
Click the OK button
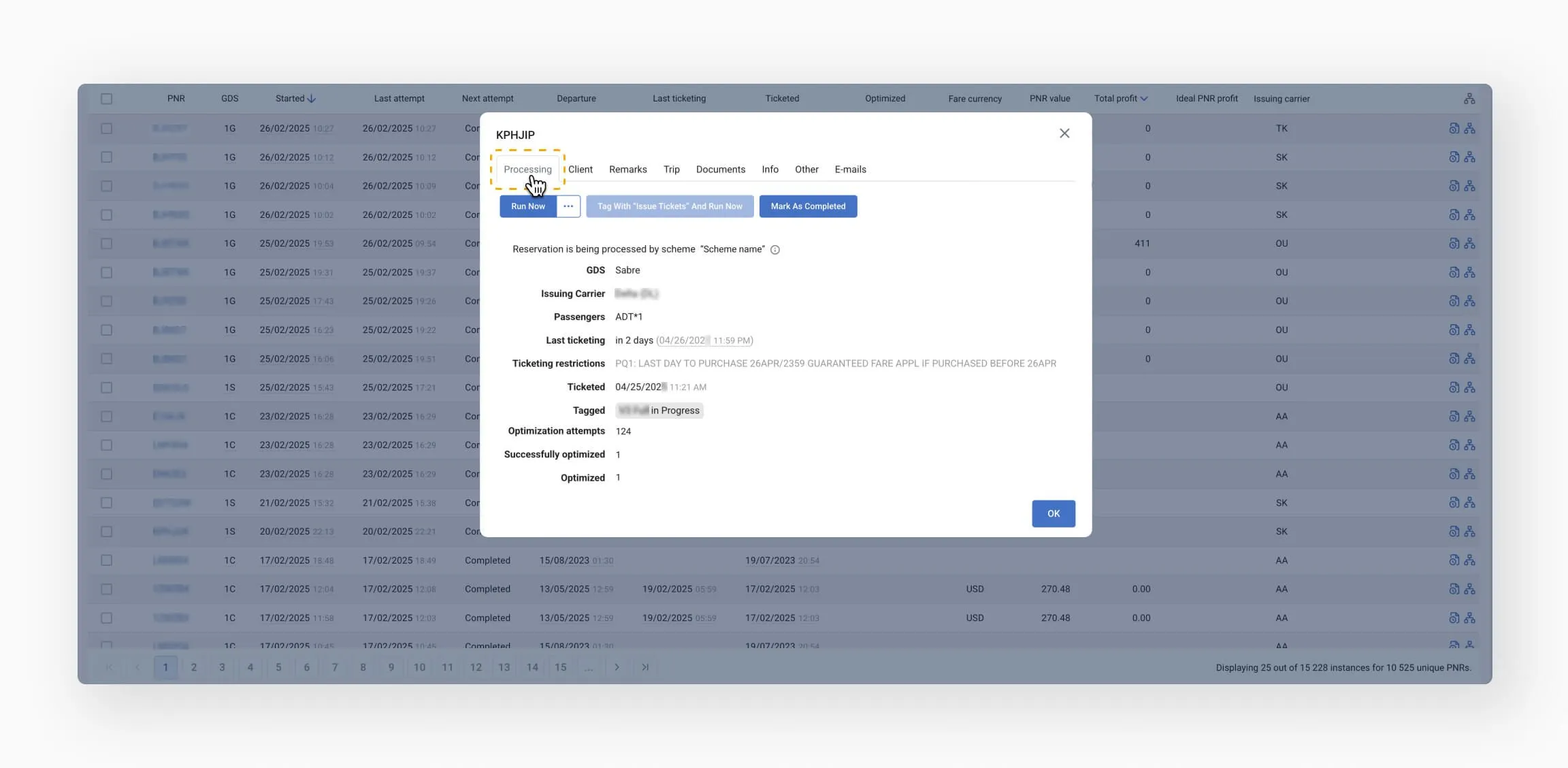[1053, 514]
